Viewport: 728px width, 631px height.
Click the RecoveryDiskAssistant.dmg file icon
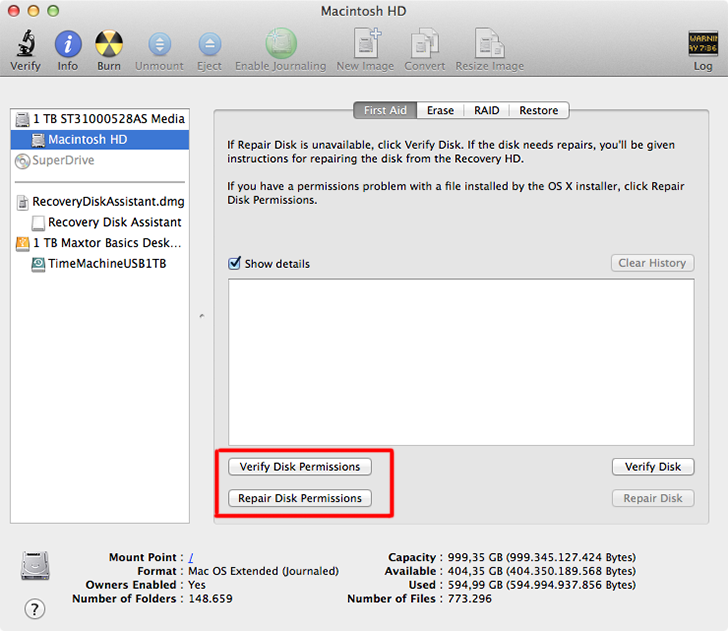pos(22,202)
